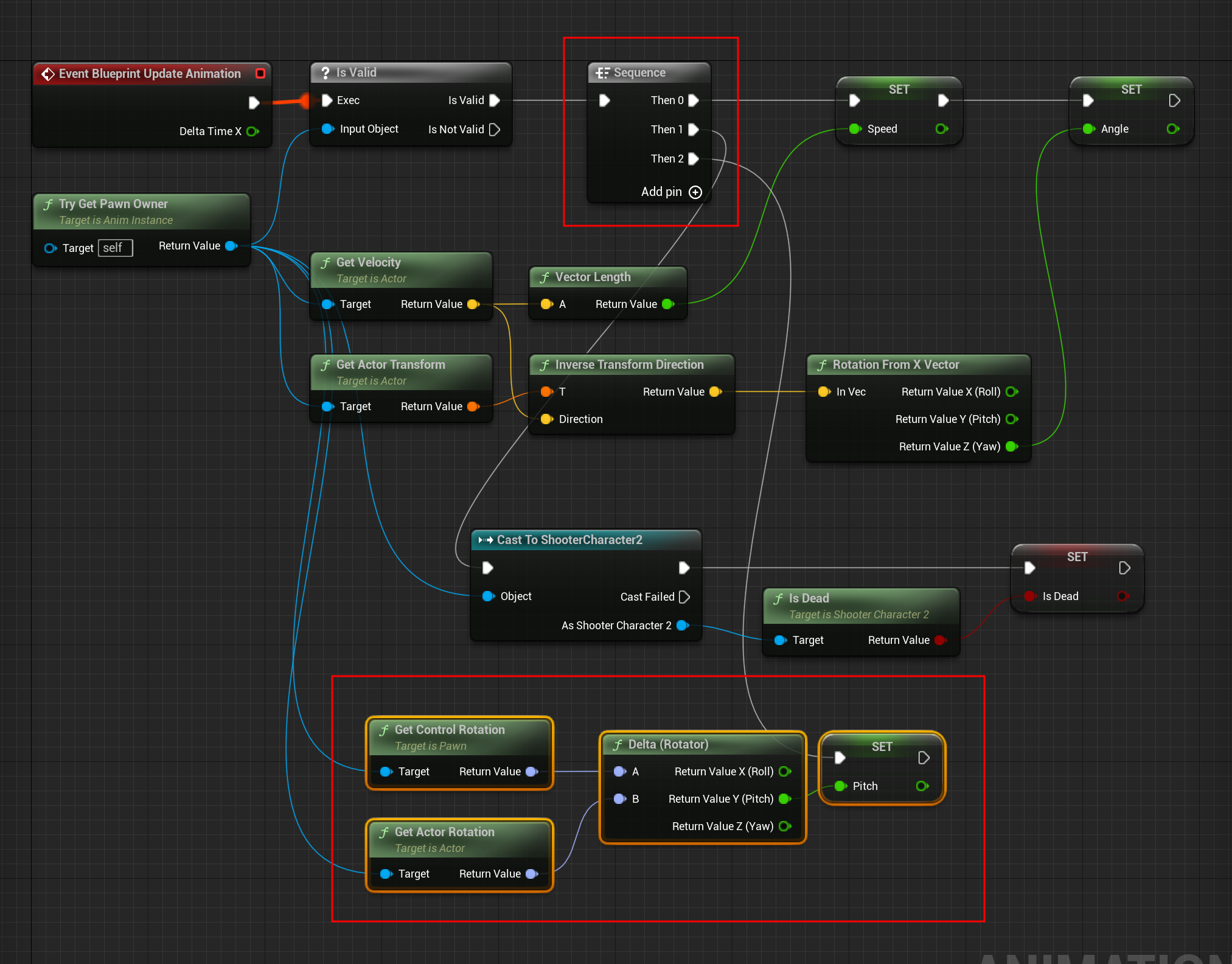Click the Is Valid question mark icon
This screenshot has height=964, width=1232.
point(325,73)
